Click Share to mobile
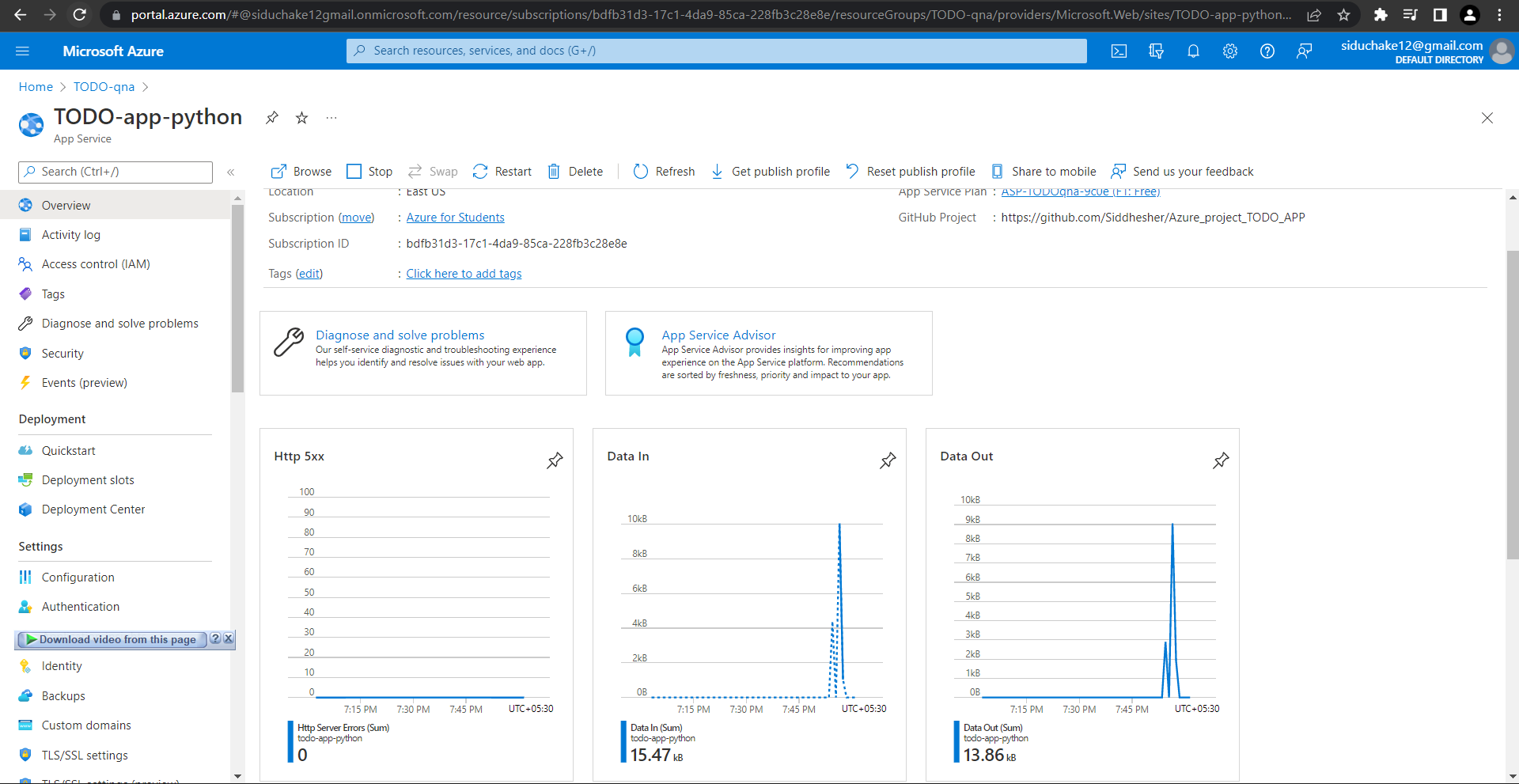This screenshot has width=1519, height=784. pos(1044,172)
